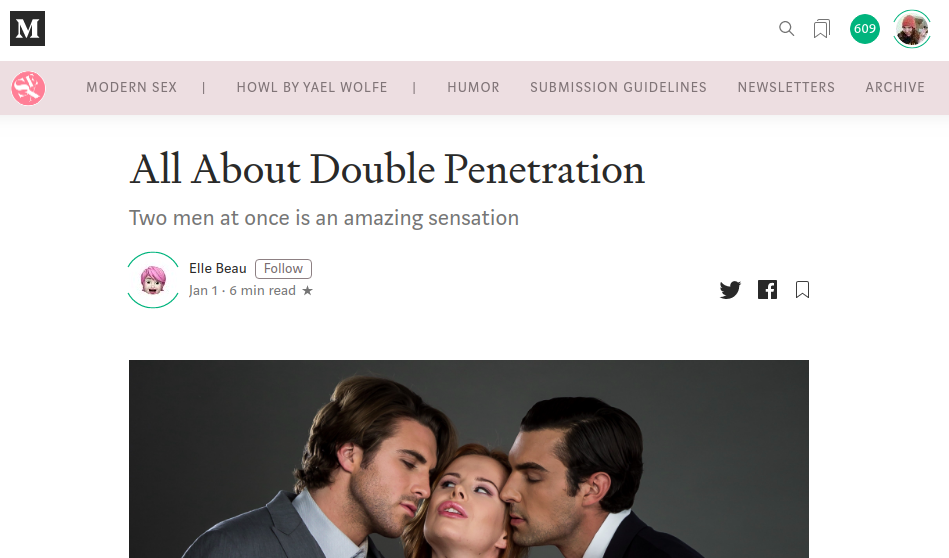Open notifications badge showing 609
This screenshot has width=949, height=558.
point(865,28)
